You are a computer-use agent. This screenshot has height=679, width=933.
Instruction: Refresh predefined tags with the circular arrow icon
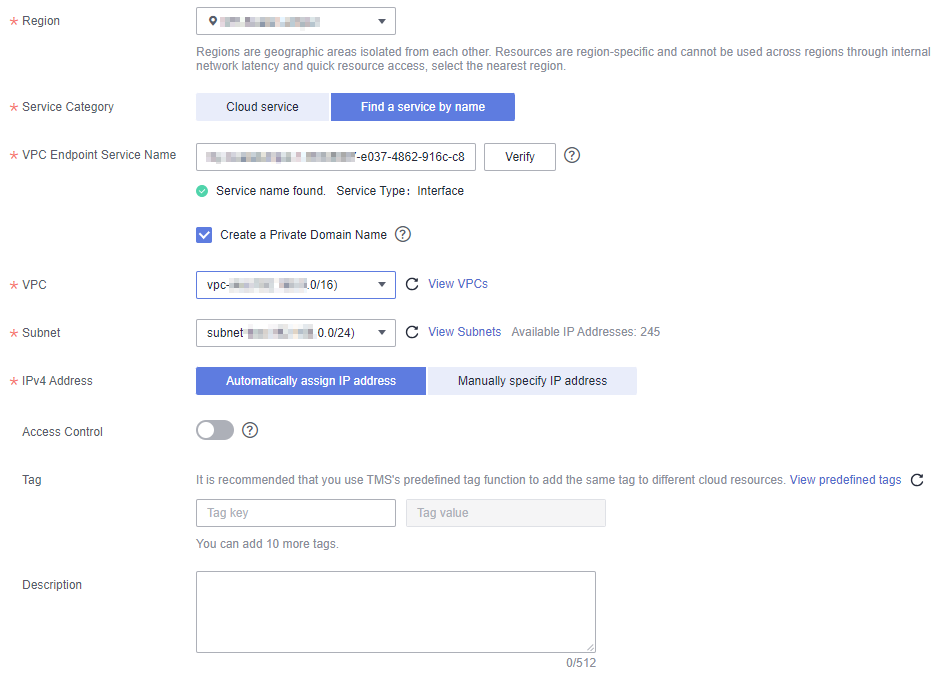[917, 480]
